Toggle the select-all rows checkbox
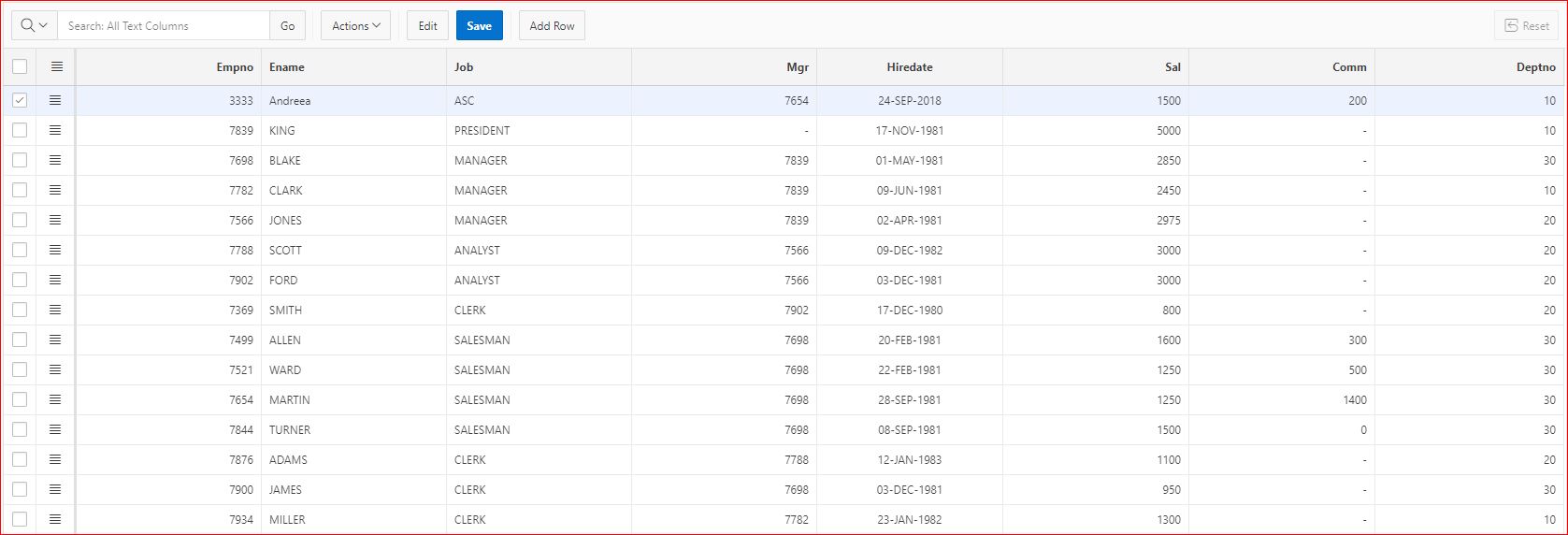 click(20, 66)
